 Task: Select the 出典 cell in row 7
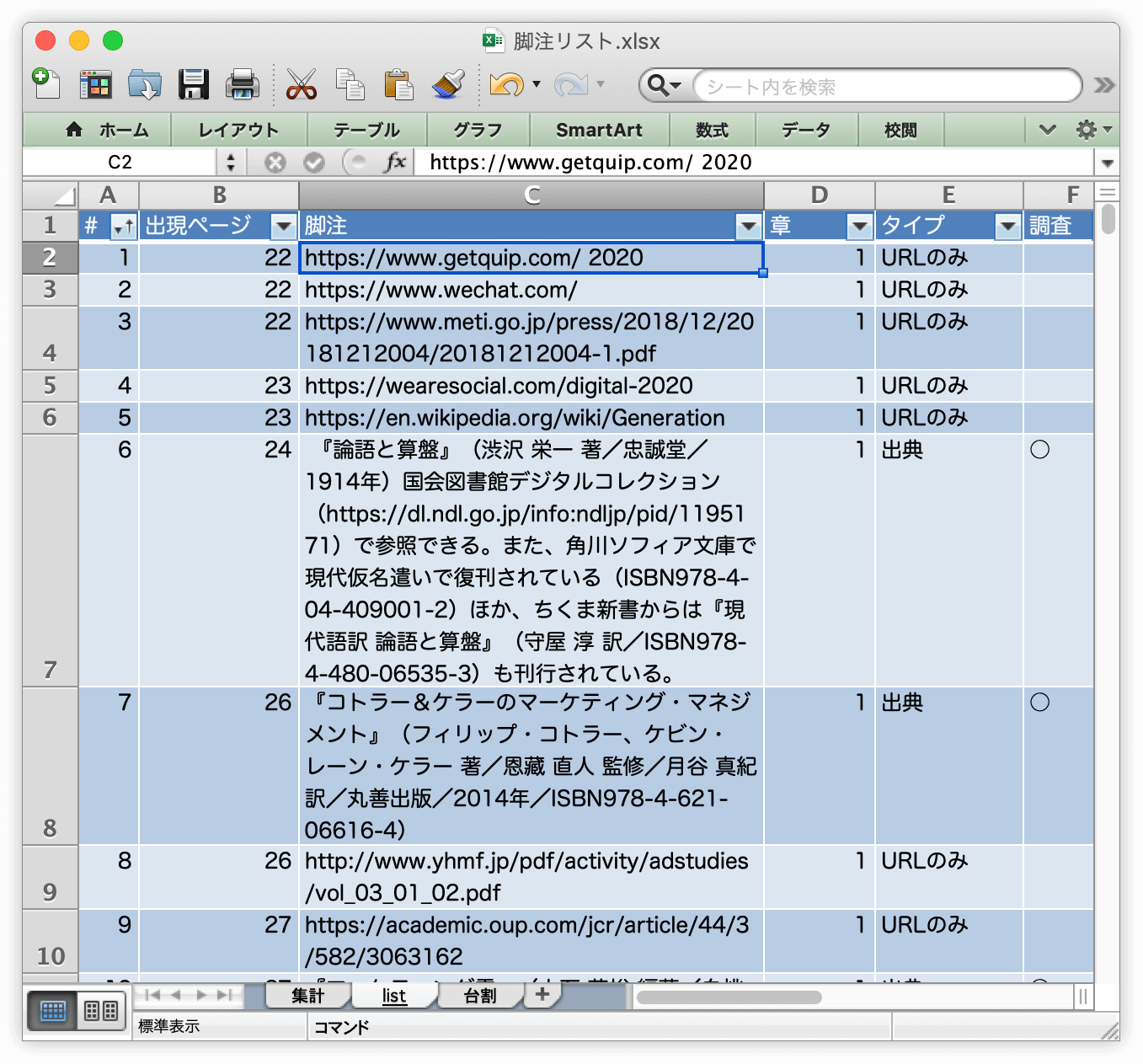949,560
